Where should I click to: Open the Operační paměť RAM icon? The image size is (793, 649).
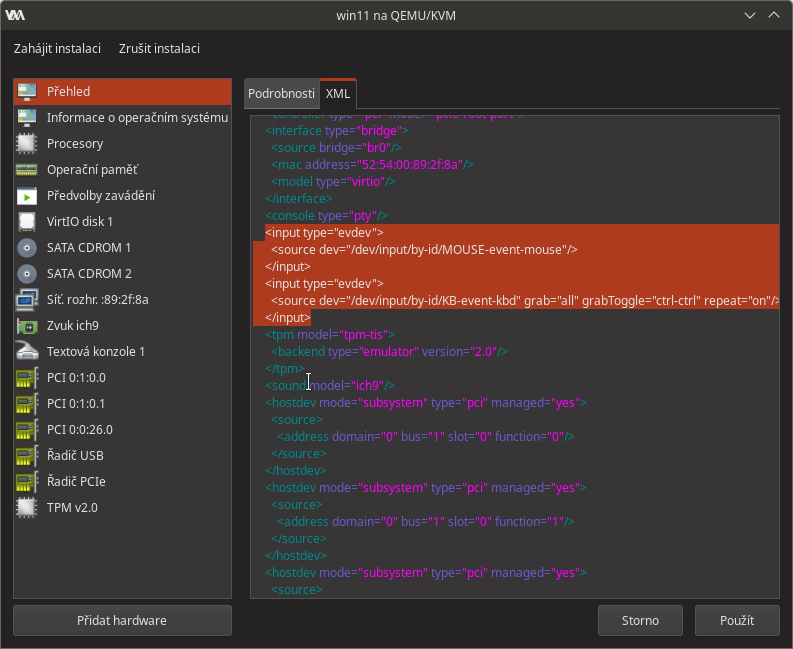27,169
